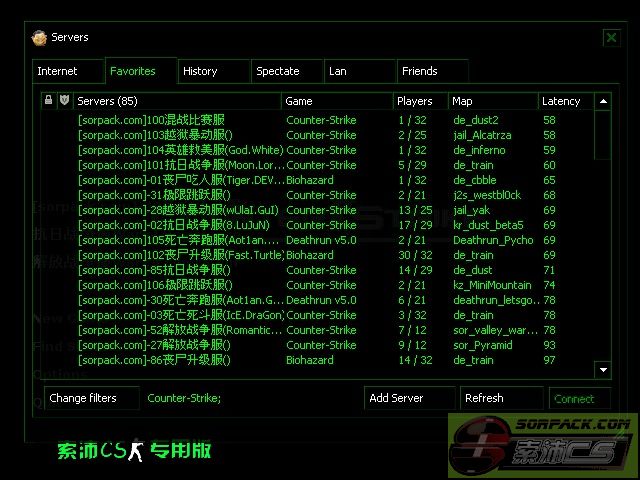Click the Counter-Strike; filter text
This screenshot has height=480, width=640.
(184, 398)
